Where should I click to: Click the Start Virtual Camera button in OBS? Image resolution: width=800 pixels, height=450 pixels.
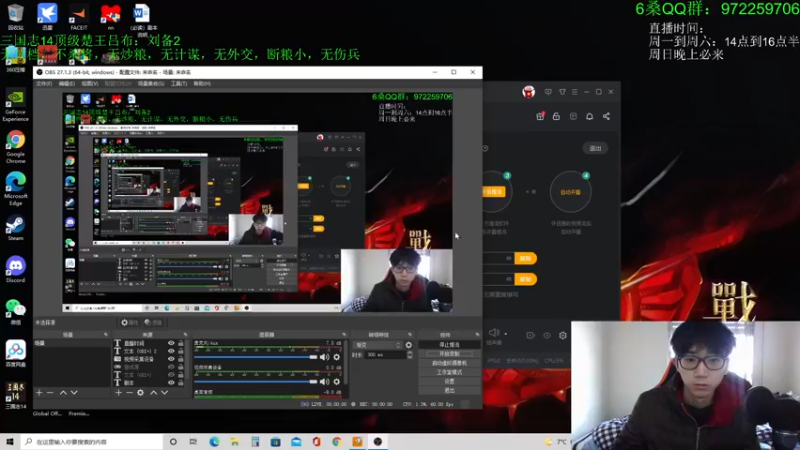point(449,363)
